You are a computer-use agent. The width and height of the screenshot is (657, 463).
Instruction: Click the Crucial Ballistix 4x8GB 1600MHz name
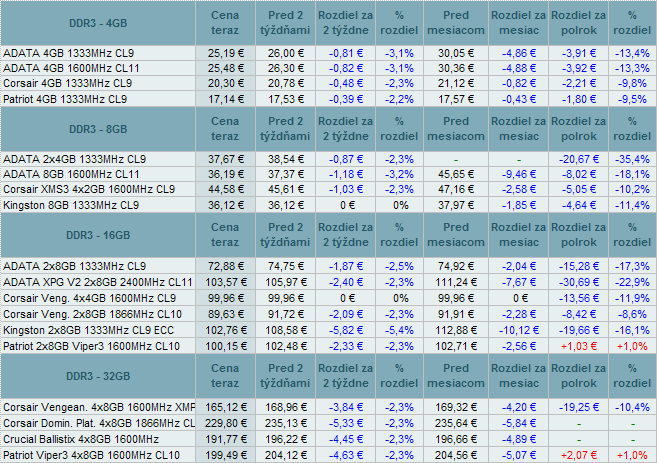(81, 439)
